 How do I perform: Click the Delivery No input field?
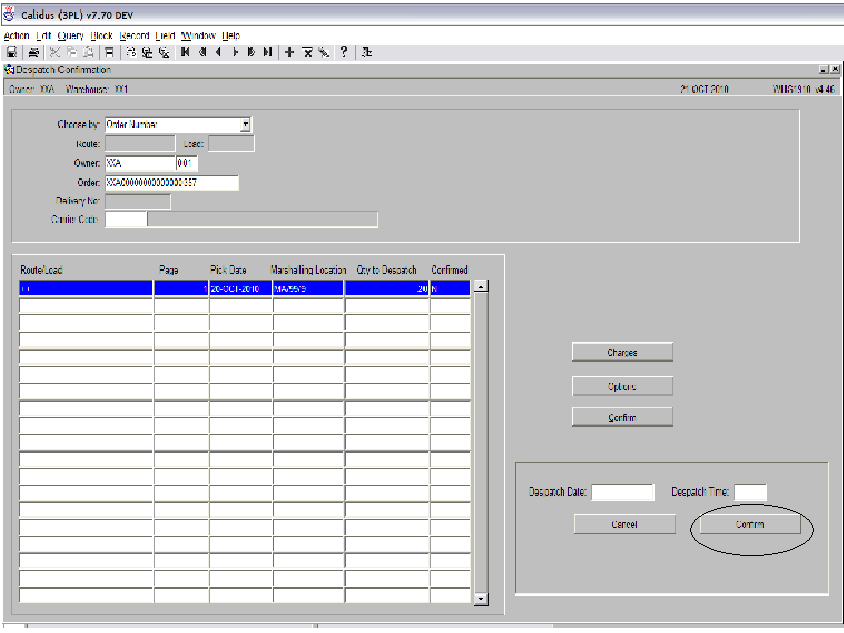138,201
